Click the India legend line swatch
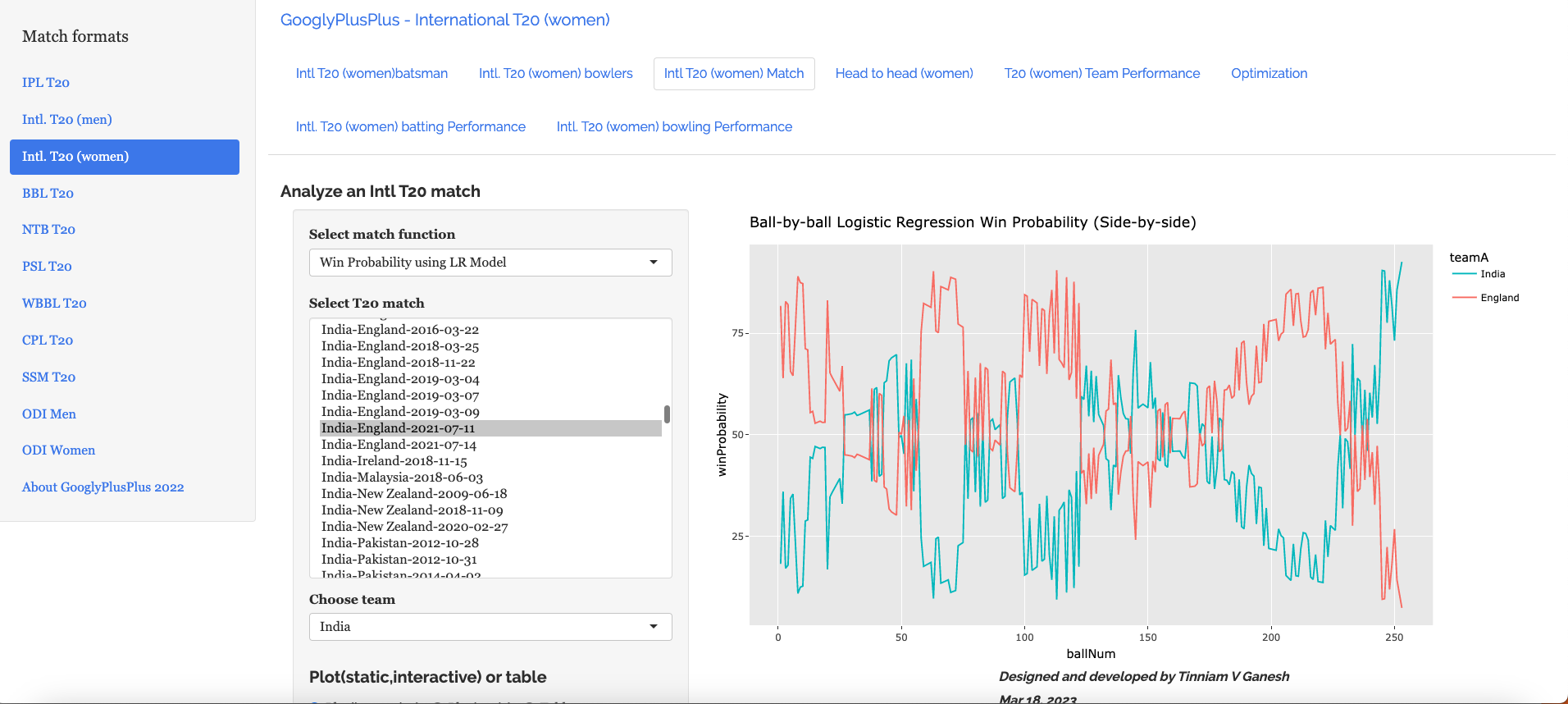1568x704 pixels. tap(1464, 274)
